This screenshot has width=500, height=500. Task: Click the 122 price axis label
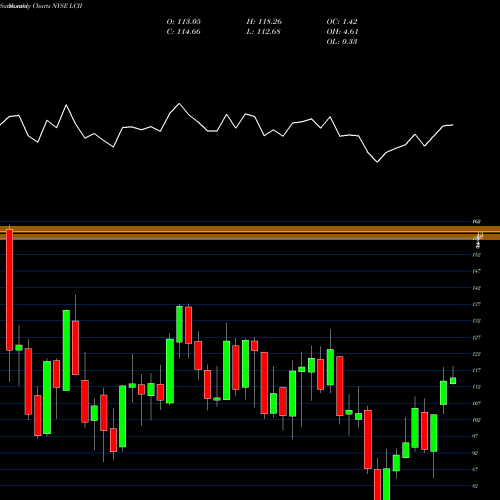(476, 354)
